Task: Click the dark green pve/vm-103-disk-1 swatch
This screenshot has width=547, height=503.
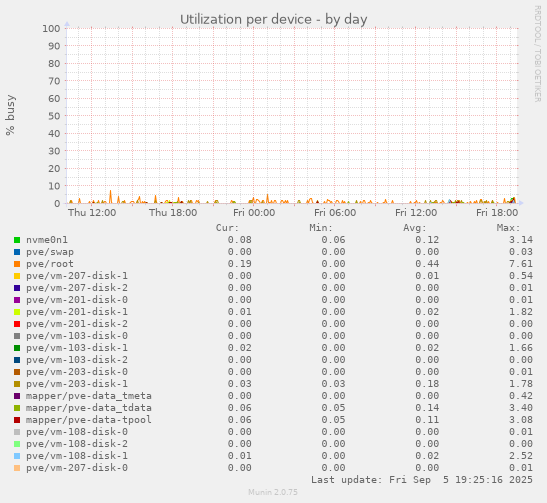Action: [x=17, y=348]
